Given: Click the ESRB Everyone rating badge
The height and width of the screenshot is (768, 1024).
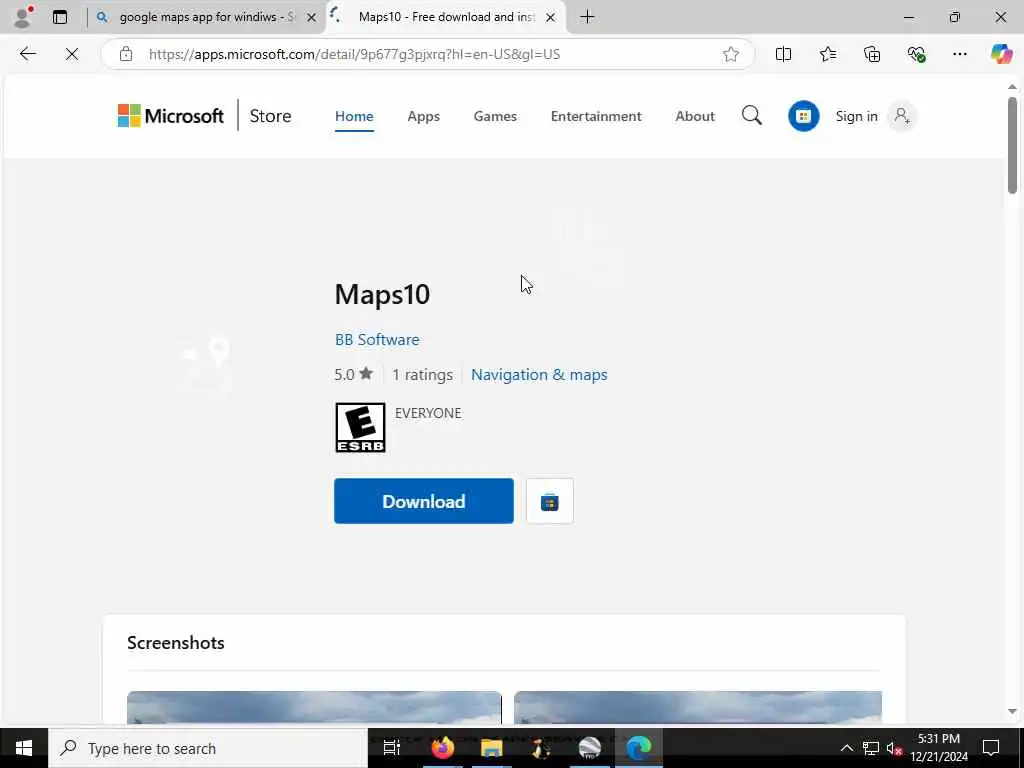Looking at the screenshot, I should pos(360,428).
